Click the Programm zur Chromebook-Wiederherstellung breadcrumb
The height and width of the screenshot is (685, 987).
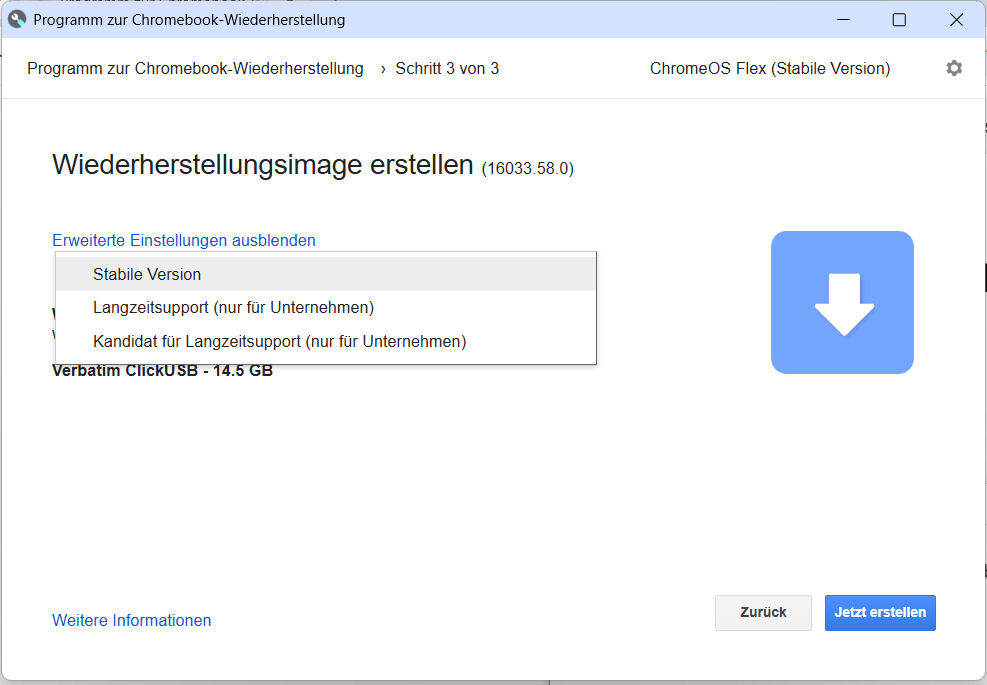195,68
